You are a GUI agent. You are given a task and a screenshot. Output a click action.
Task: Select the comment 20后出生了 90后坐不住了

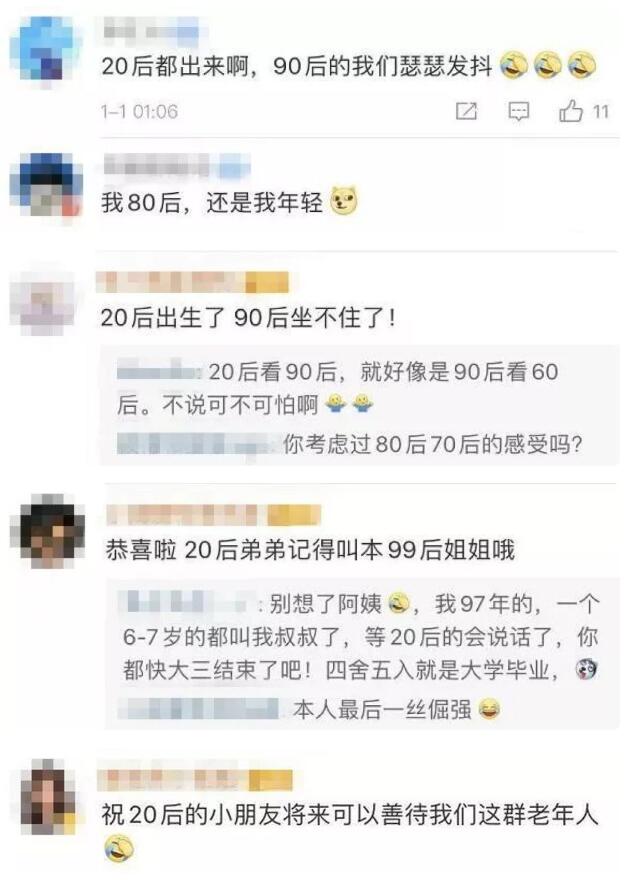pyautogui.click(x=248, y=319)
